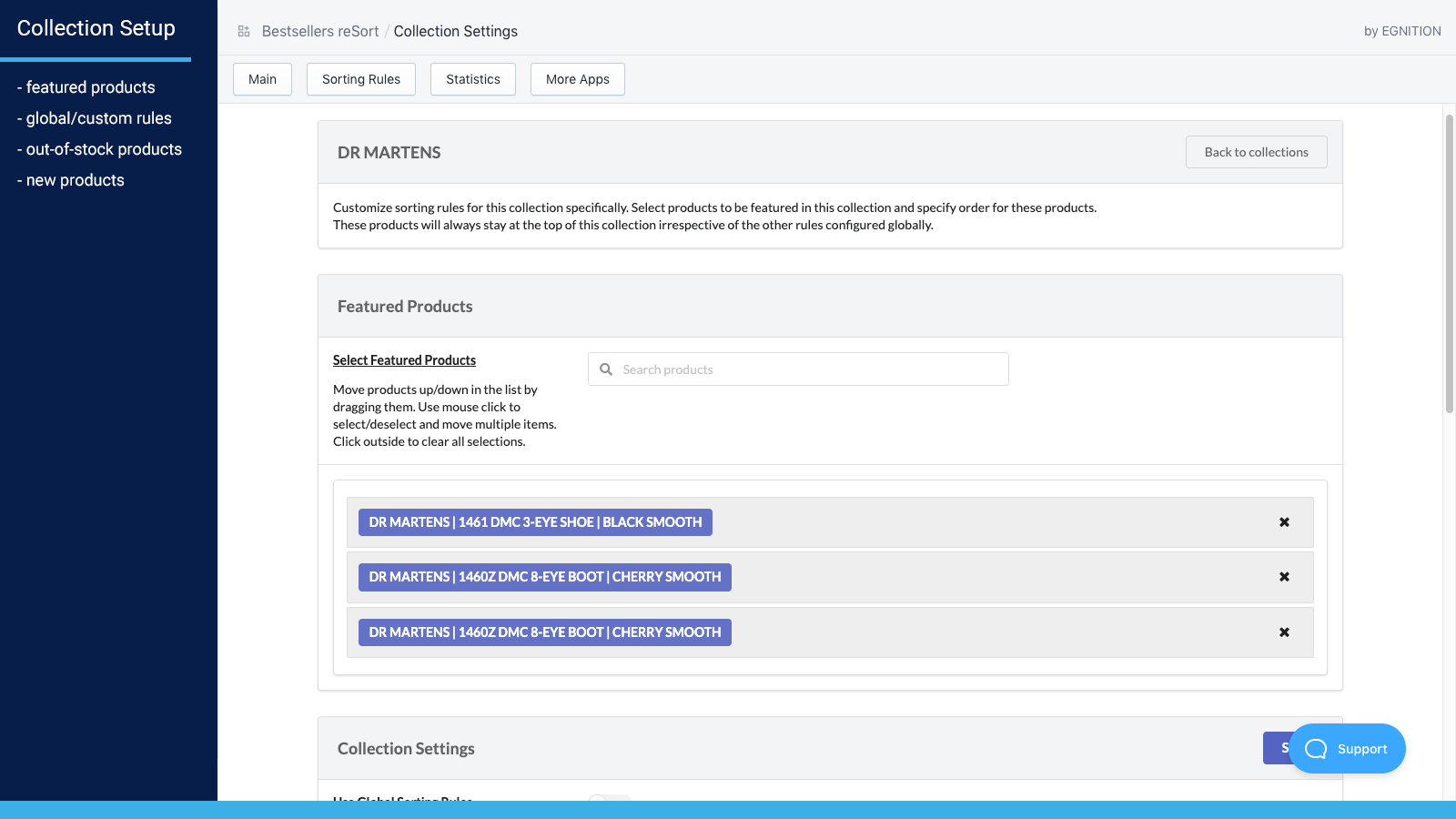Open the More Apps tab
Image resolution: width=1456 pixels, height=819 pixels.
coord(578,79)
